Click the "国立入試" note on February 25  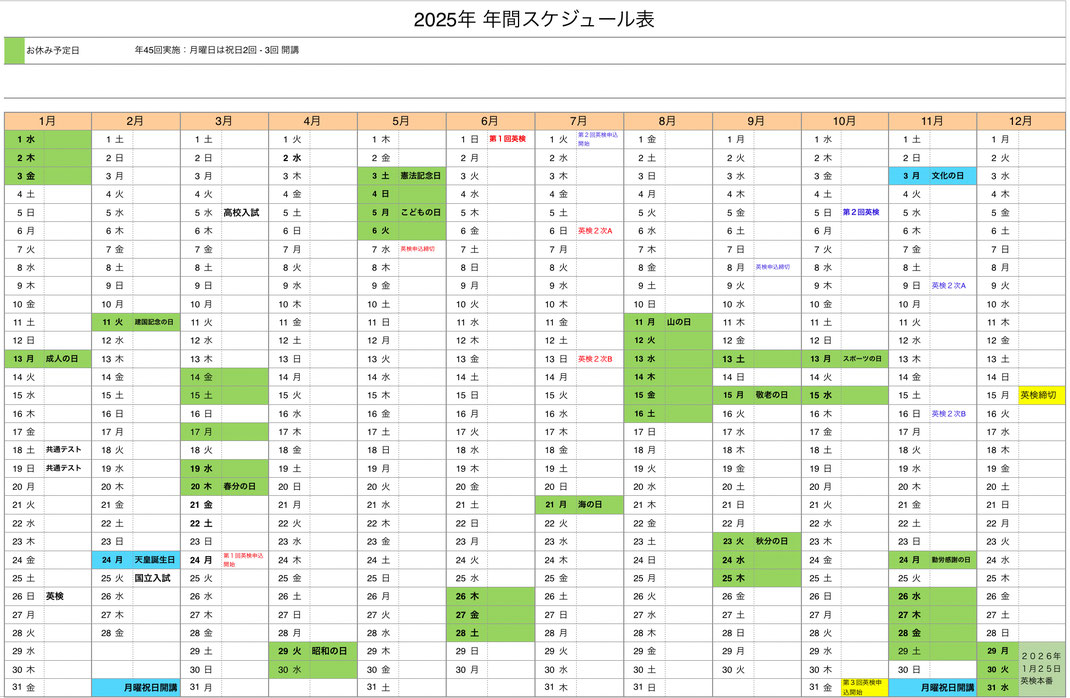152,578
